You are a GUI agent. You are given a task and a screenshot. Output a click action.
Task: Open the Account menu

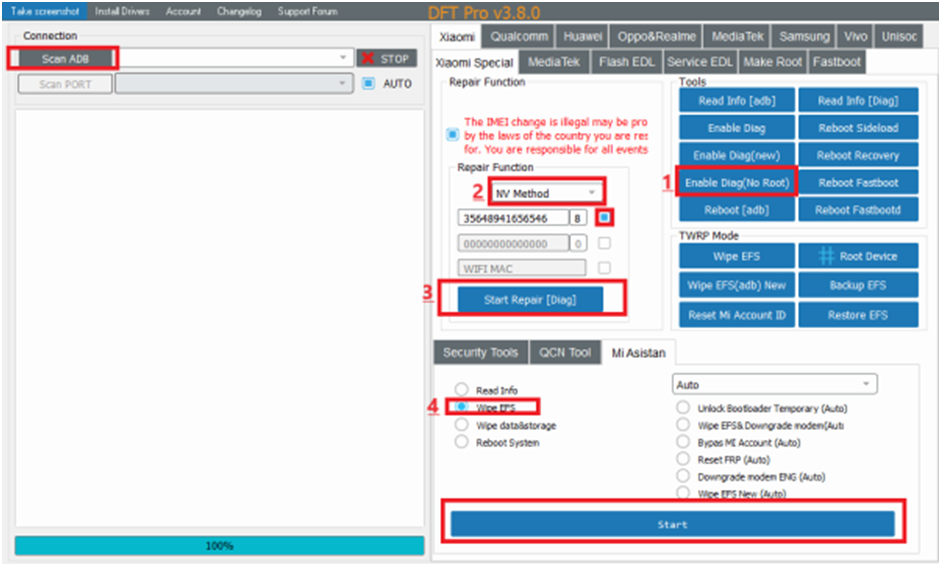pyautogui.click(x=183, y=11)
